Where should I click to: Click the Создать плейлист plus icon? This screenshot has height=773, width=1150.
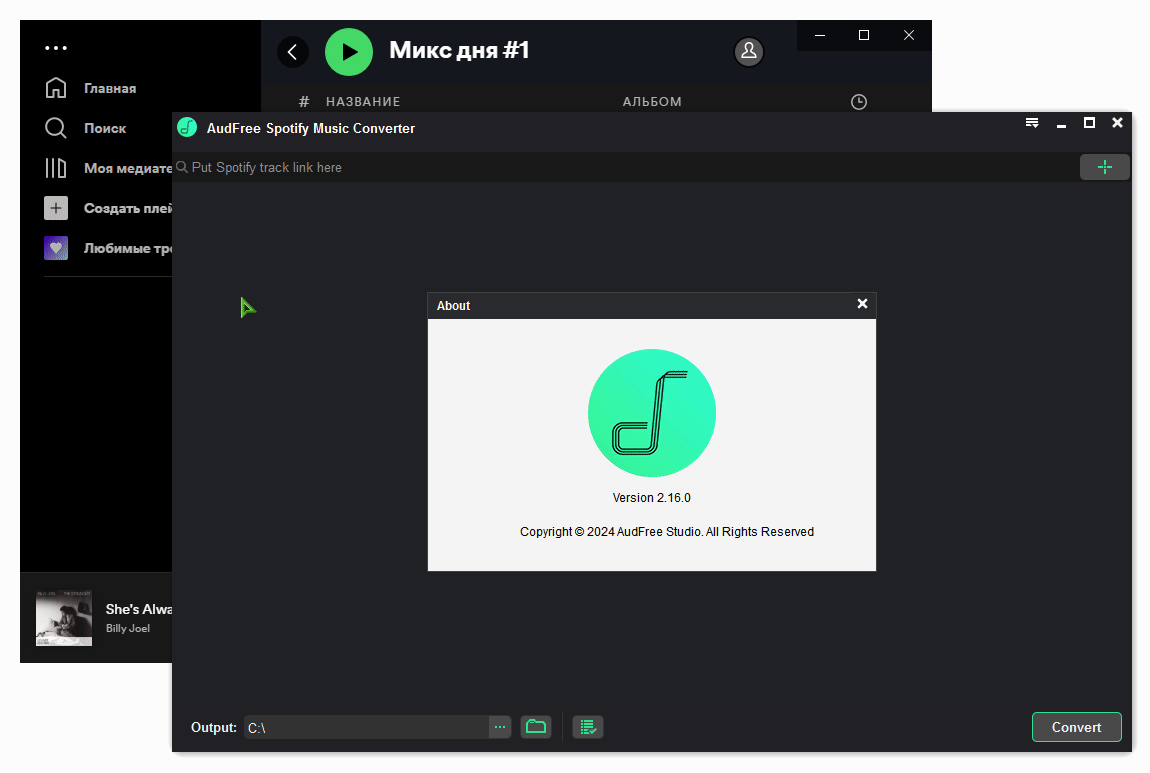[x=56, y=208]
